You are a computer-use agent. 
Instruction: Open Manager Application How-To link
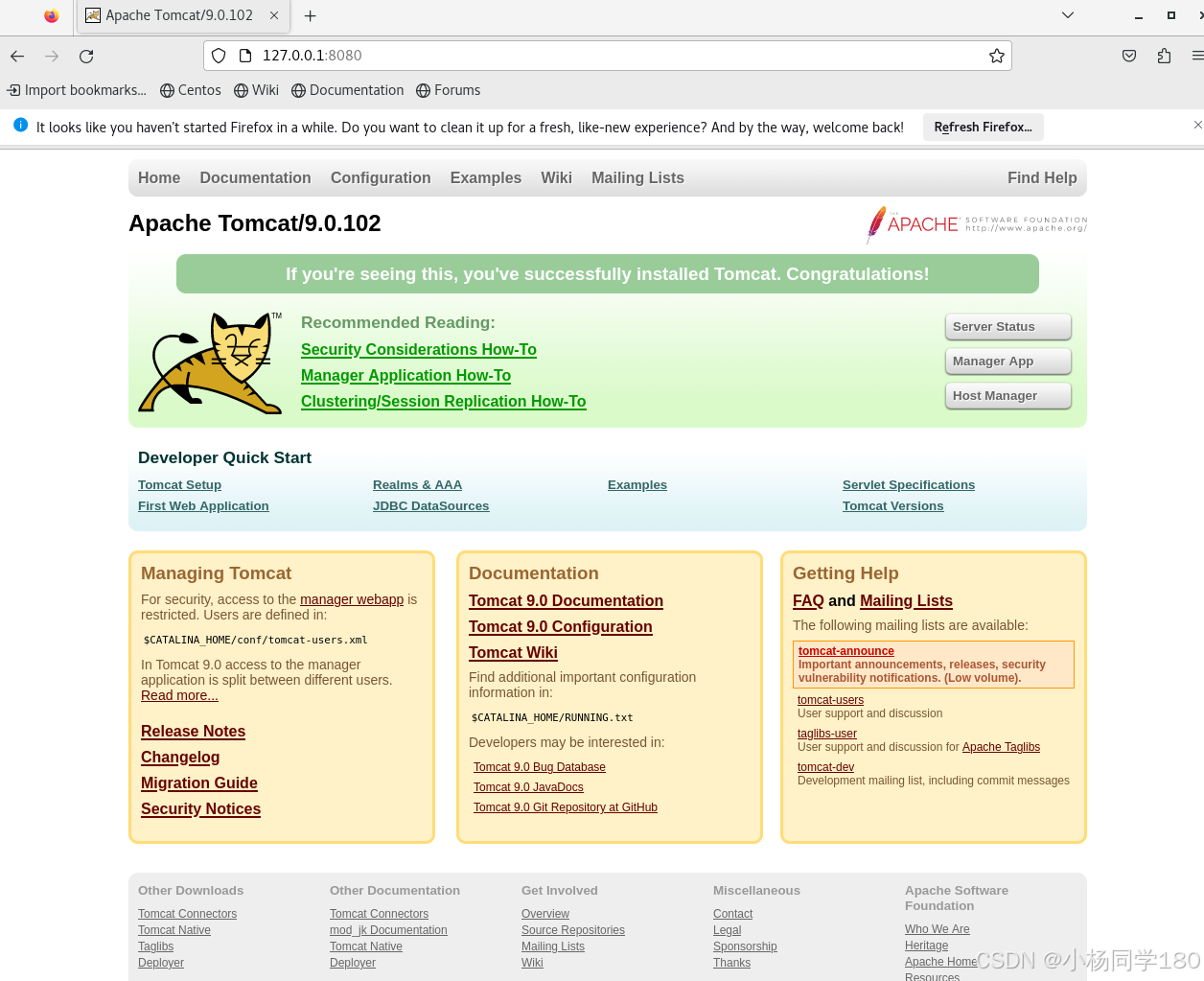pyautogui.click(x=405, y=376)
